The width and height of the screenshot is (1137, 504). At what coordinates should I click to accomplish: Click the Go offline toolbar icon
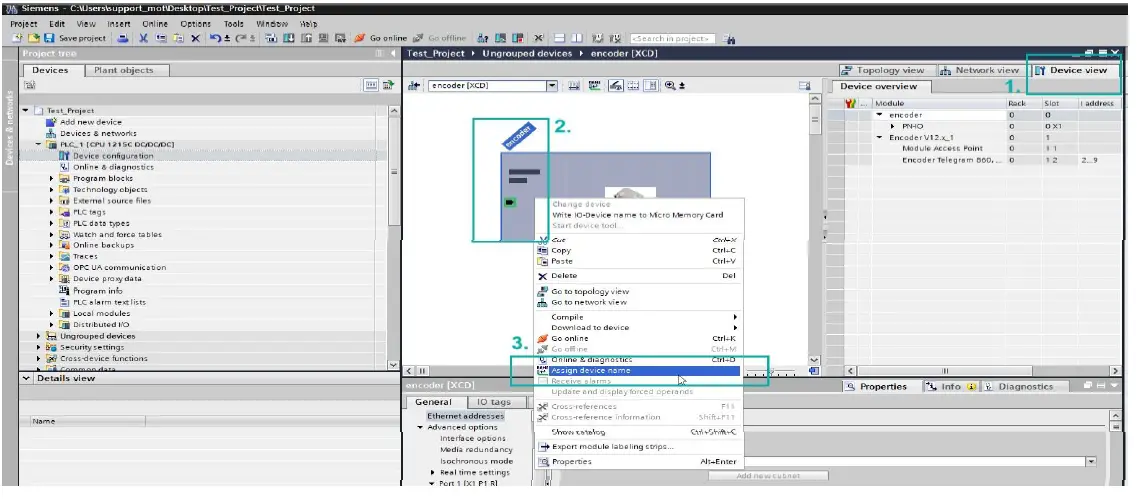[x=418, y=38]
